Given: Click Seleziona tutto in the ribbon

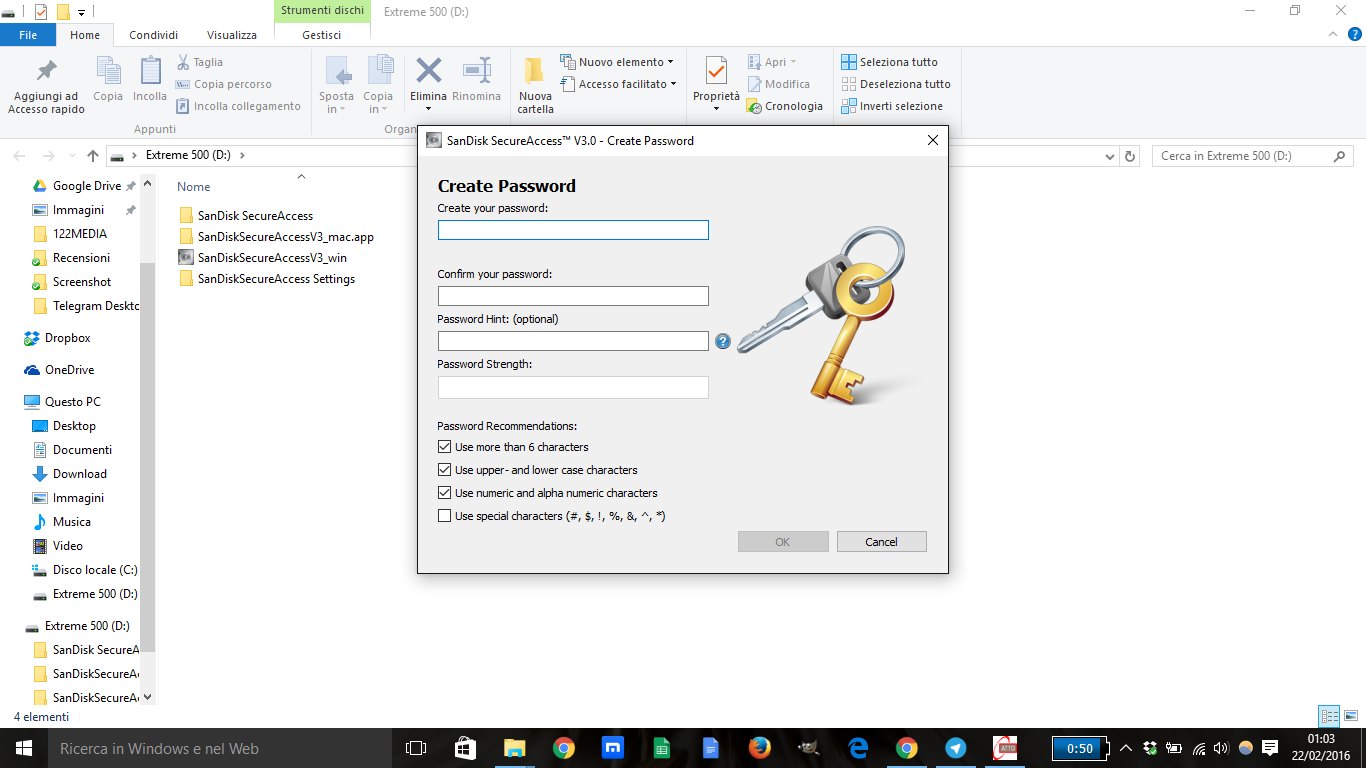Looking at the screenshot, I should click(889, 62).
